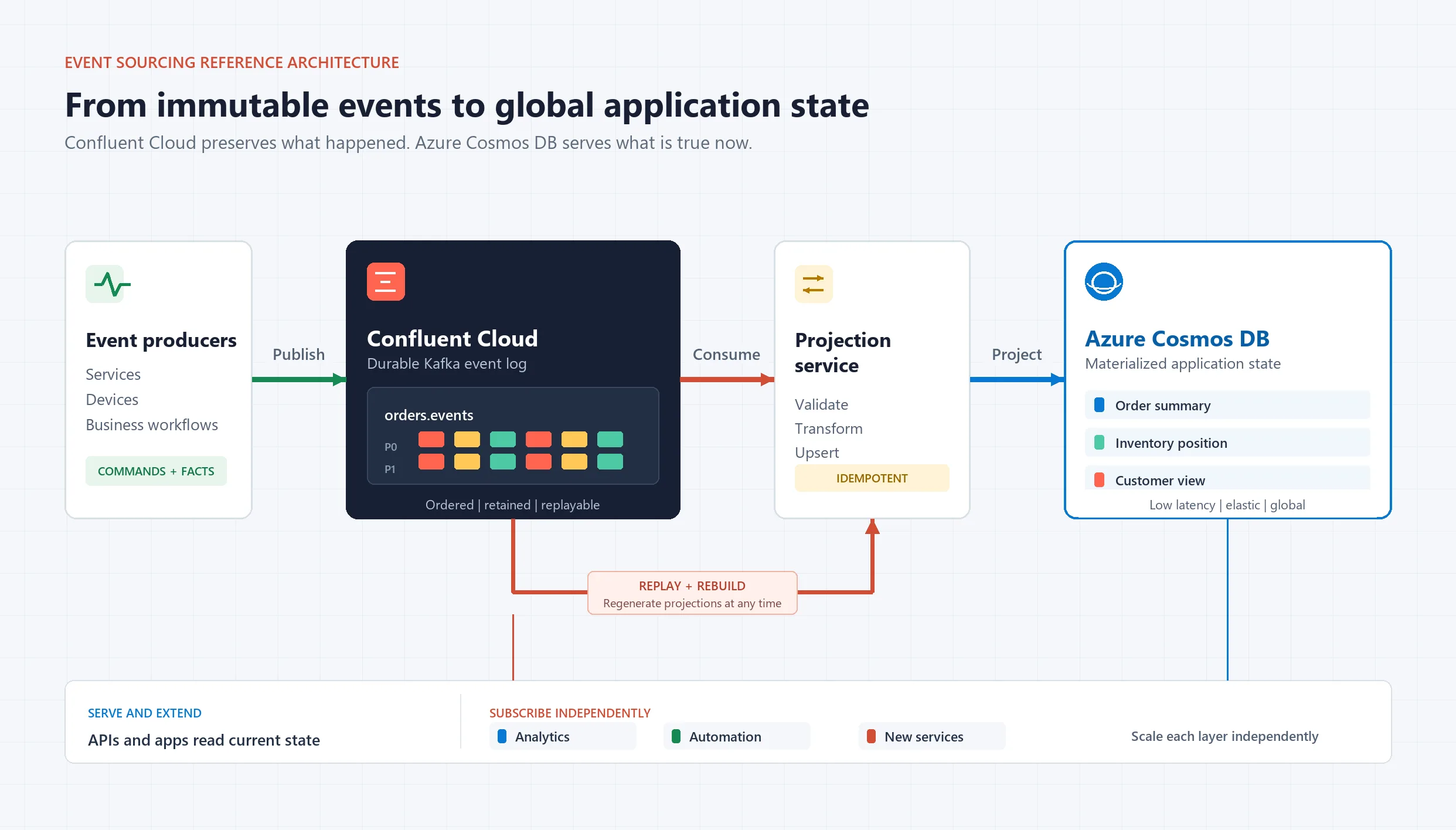This screenshot has height=830, width=1456.
Task: Click 'Durable Kafka event log' subtitle
Action: click(x=447, y=363)
